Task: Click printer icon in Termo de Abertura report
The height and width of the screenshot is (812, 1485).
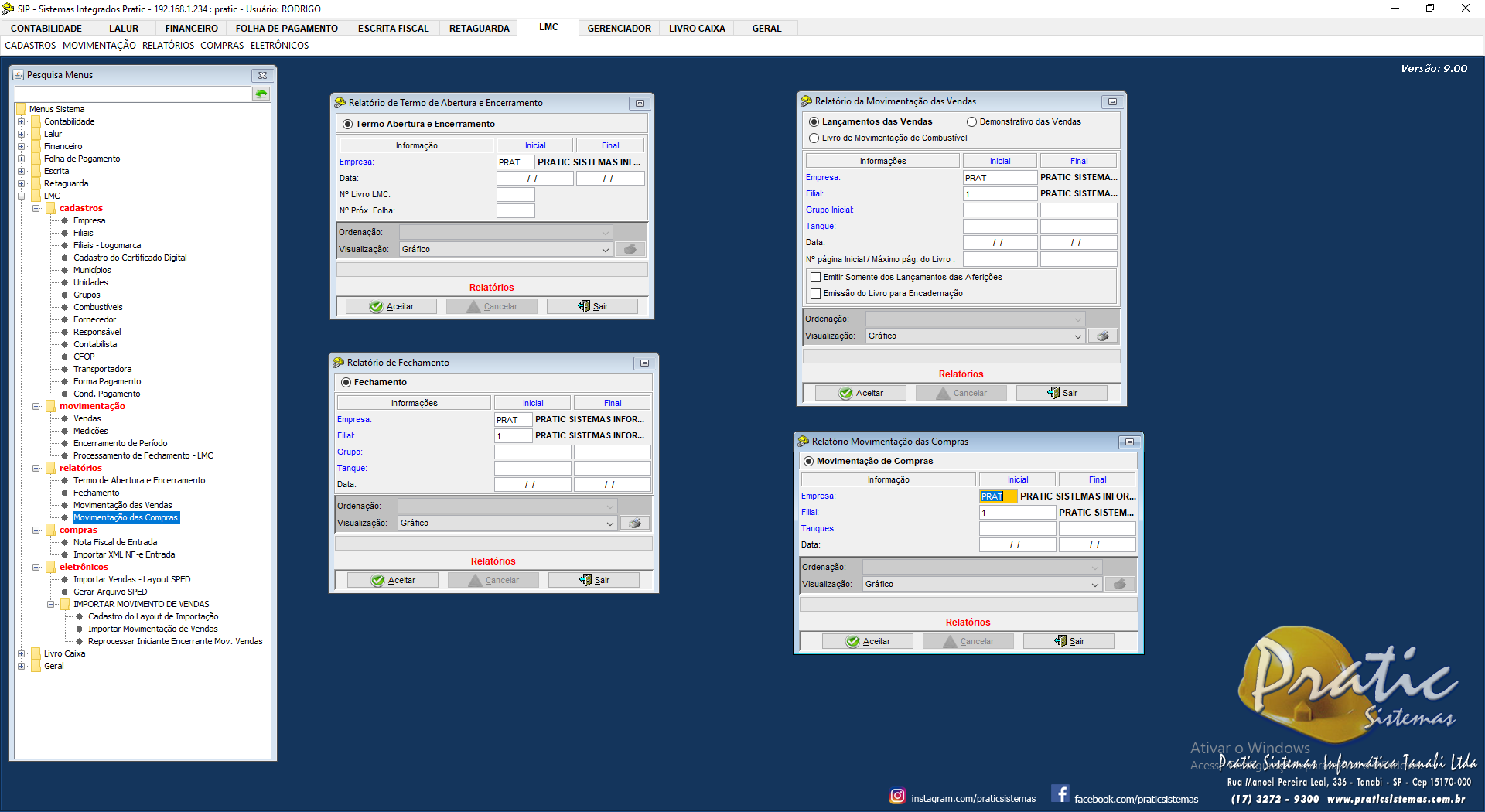Action: coord(630,250)
